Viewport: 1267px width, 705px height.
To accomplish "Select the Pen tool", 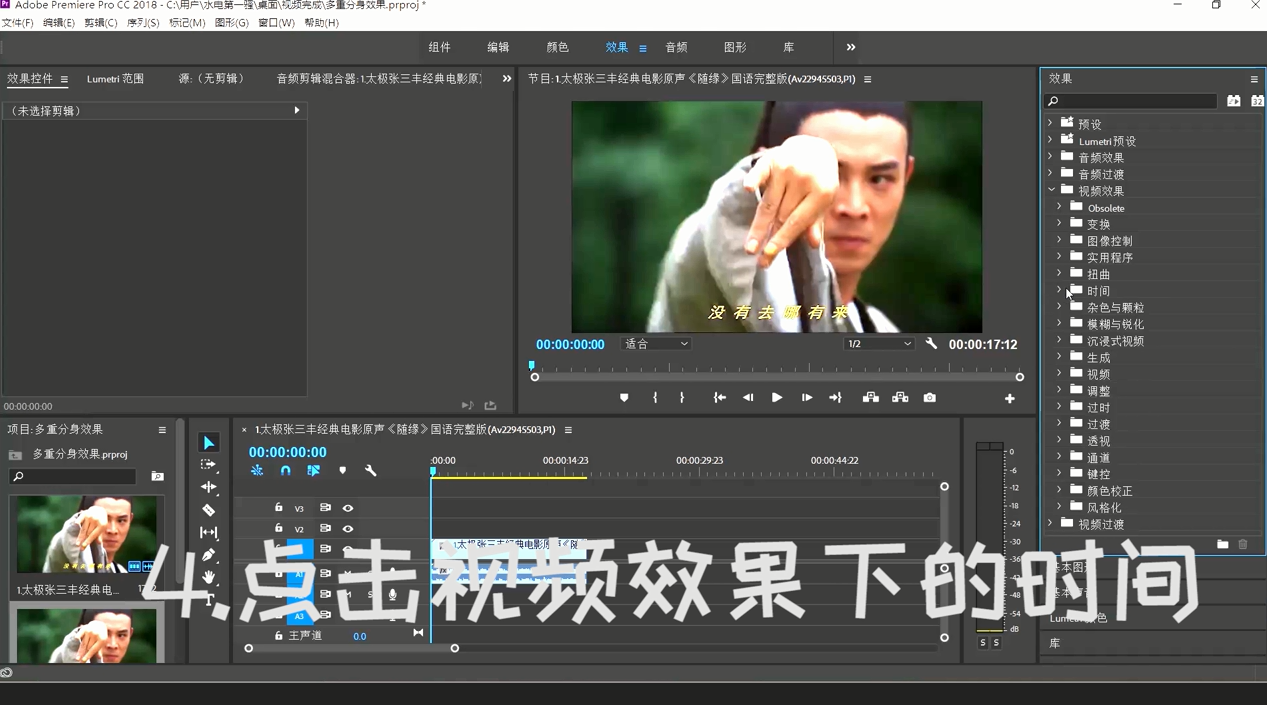I will click(x=208, y=555).
